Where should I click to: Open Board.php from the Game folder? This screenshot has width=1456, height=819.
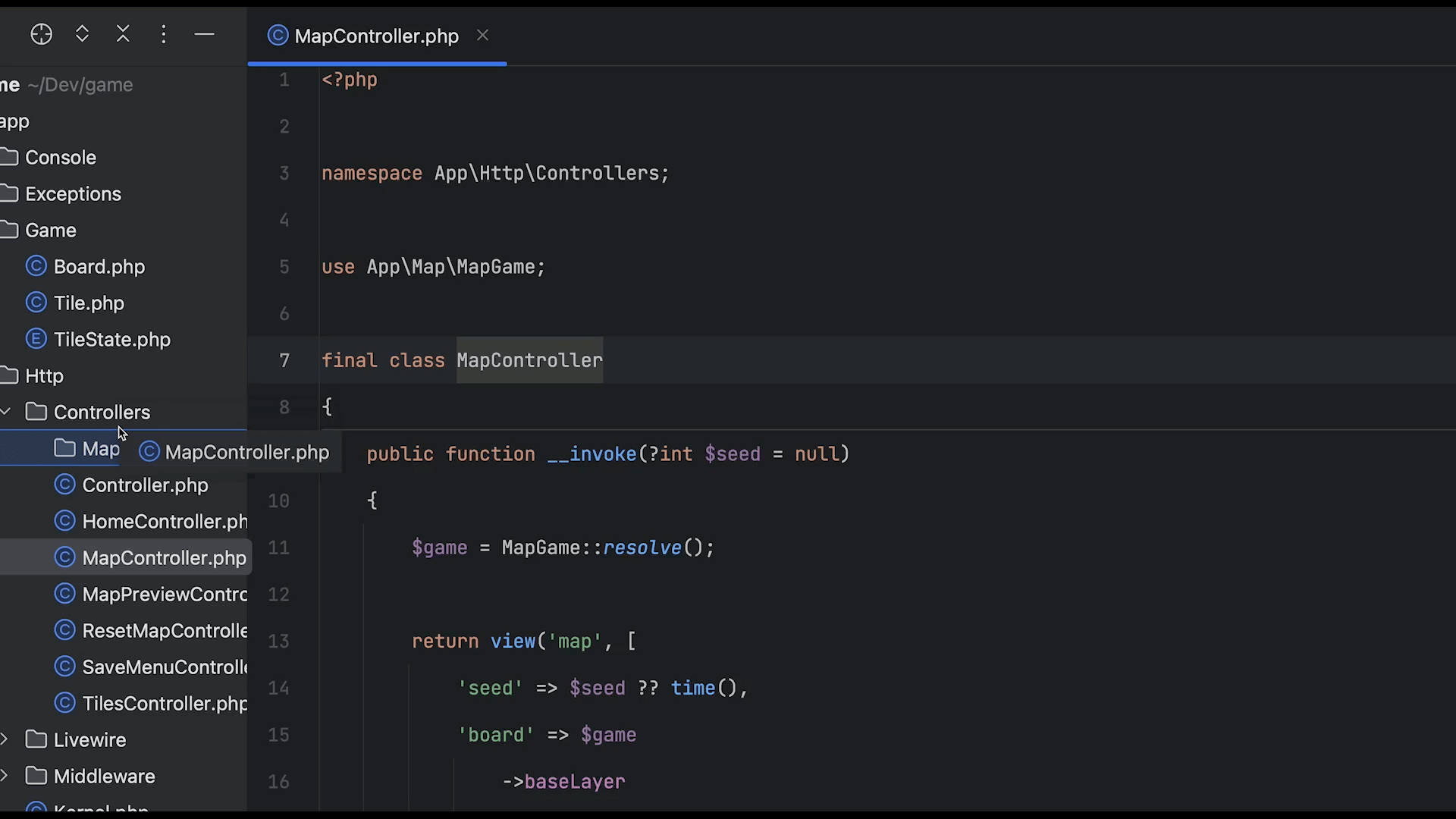(x=99, y=267)
